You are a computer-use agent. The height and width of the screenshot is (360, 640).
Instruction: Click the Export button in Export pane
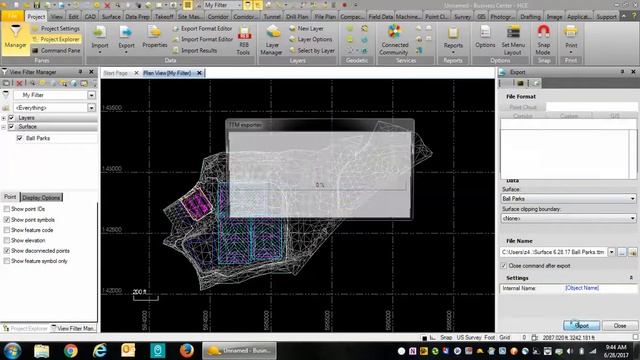point(582,326)
